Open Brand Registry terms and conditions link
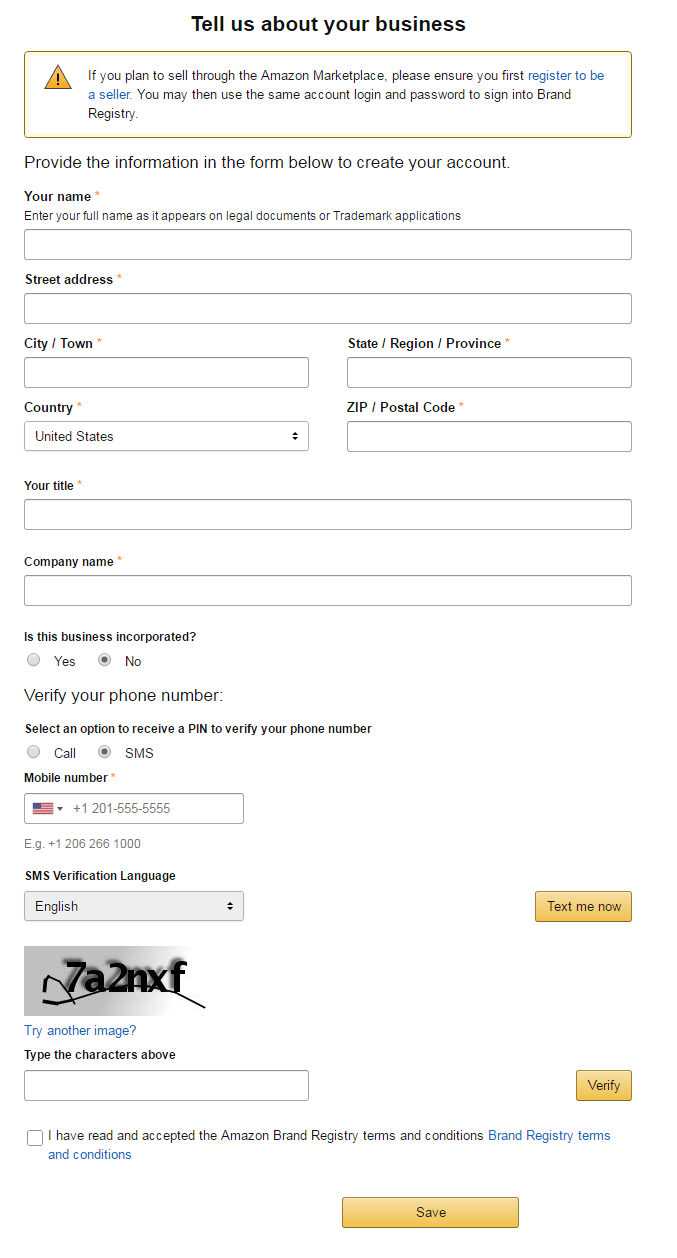 point(548,1136)
